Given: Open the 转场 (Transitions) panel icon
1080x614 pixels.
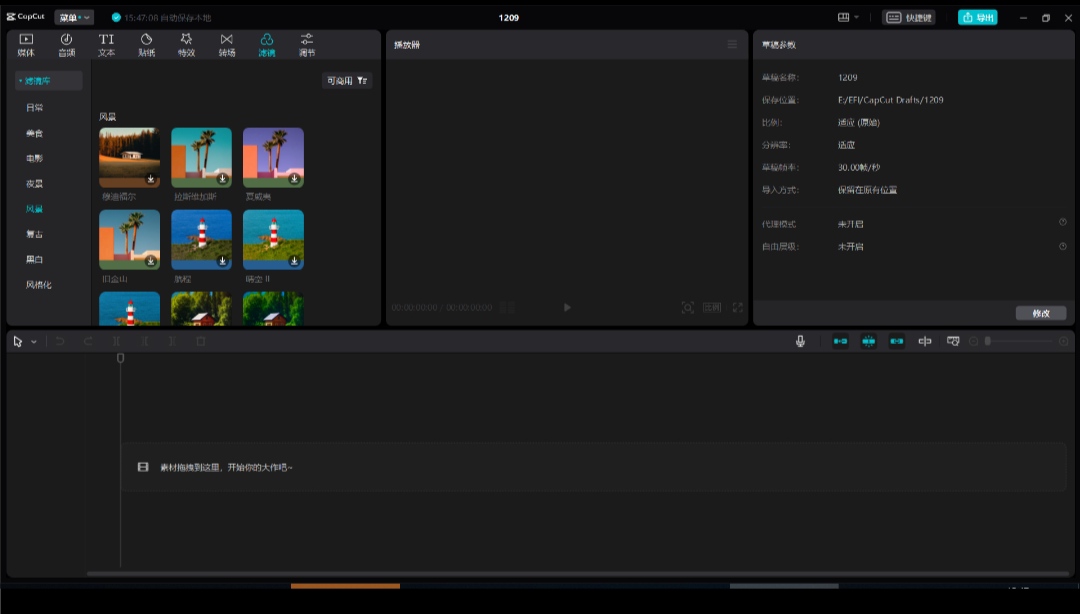Looking at the screenshot, I should click(x=226, y=44).
